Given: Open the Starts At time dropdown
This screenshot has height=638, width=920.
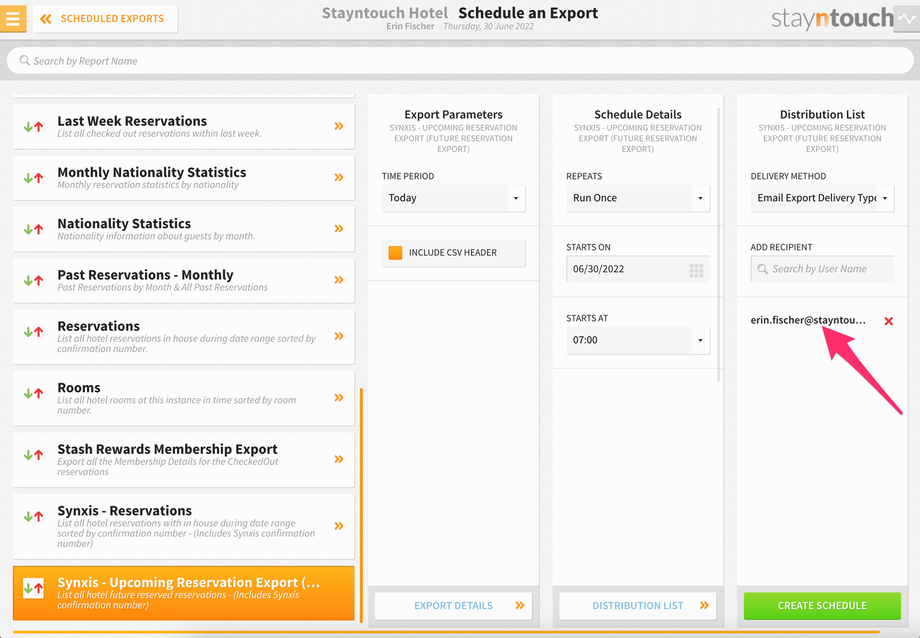Looking at the screenshot, I should coord(638,340).
